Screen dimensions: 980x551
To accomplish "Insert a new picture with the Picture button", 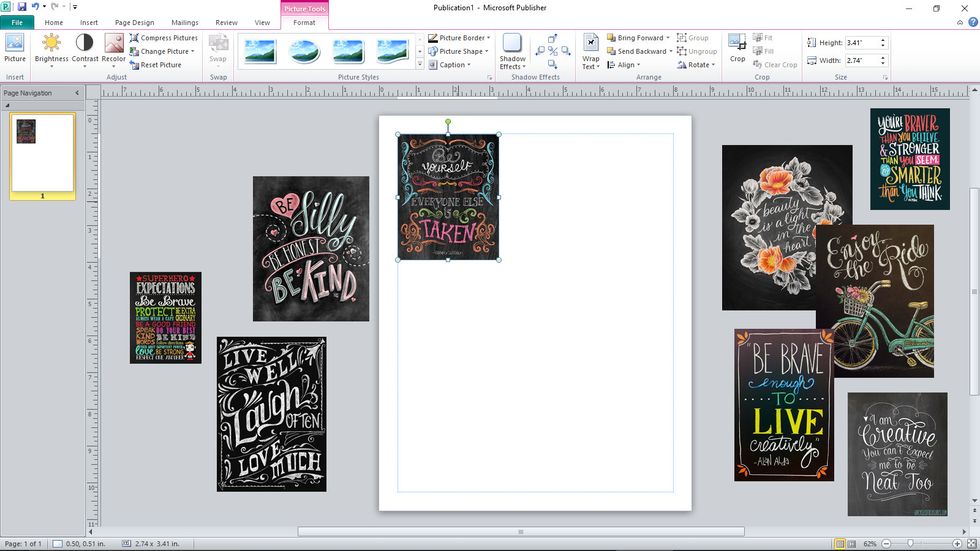I will tap(14, 48).
